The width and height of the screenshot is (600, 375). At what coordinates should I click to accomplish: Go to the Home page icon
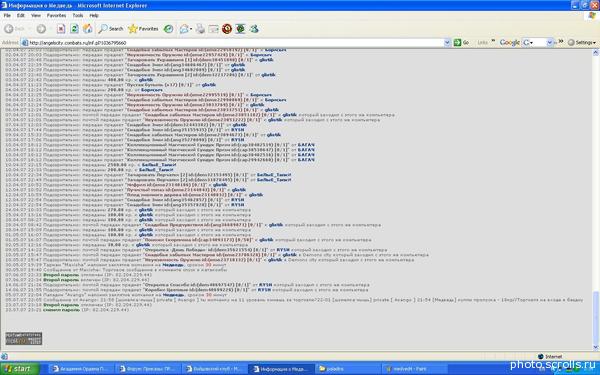point(88,29)
